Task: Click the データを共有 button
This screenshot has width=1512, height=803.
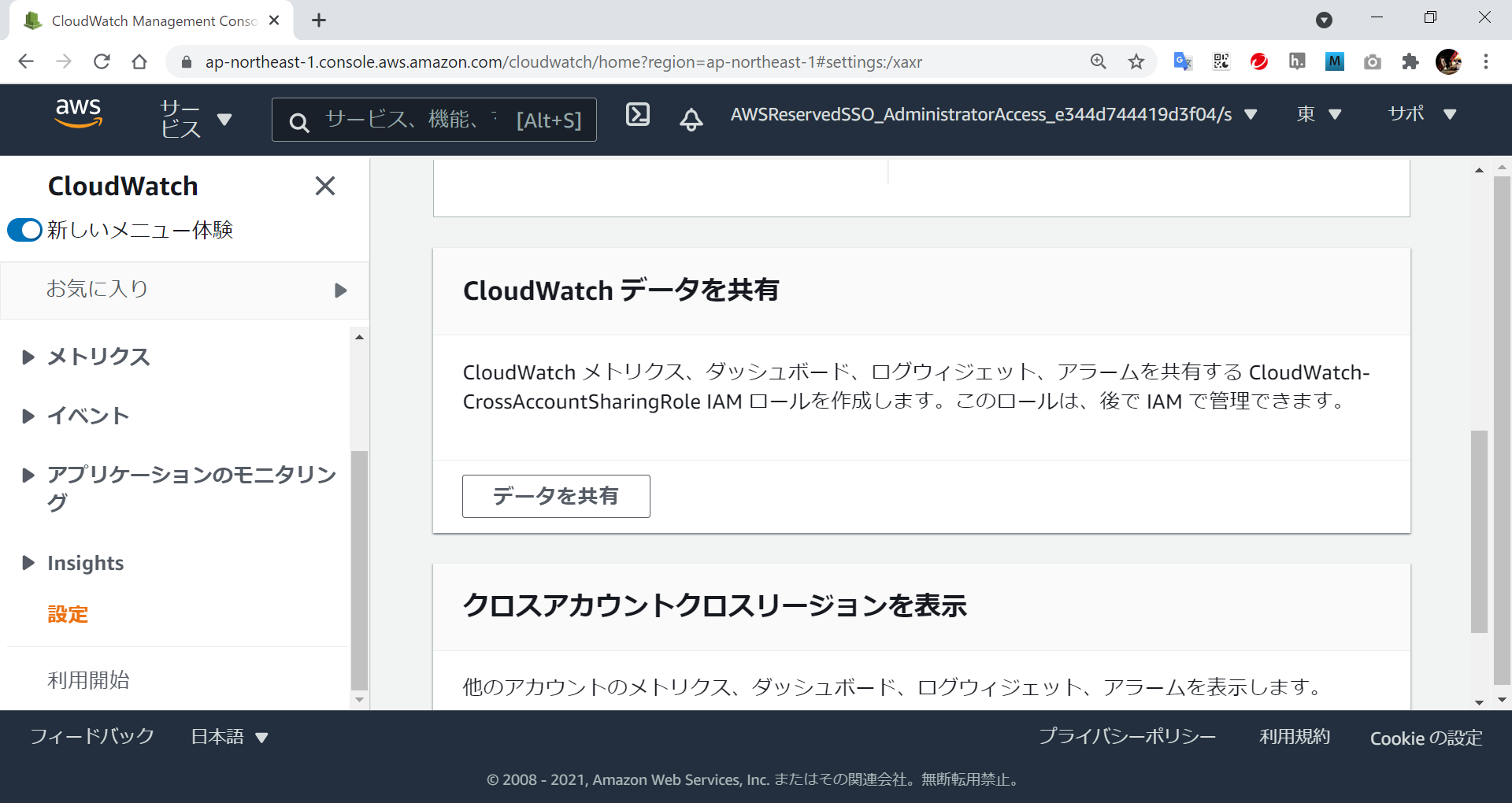Action: pyautogui.click(x=556, y=496)
